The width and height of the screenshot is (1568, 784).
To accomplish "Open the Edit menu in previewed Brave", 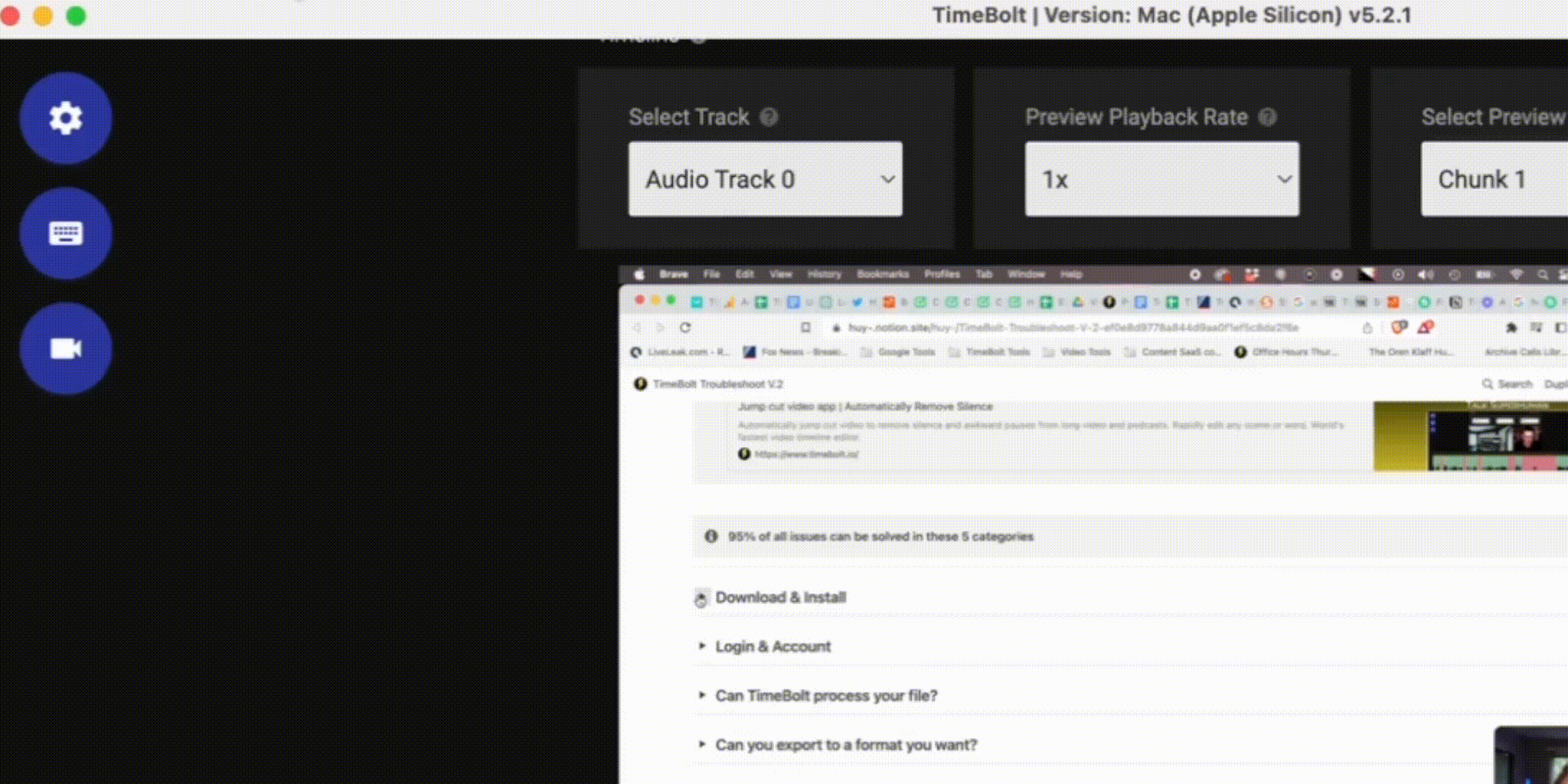I will pyautogui.click(x=744, y=274).
